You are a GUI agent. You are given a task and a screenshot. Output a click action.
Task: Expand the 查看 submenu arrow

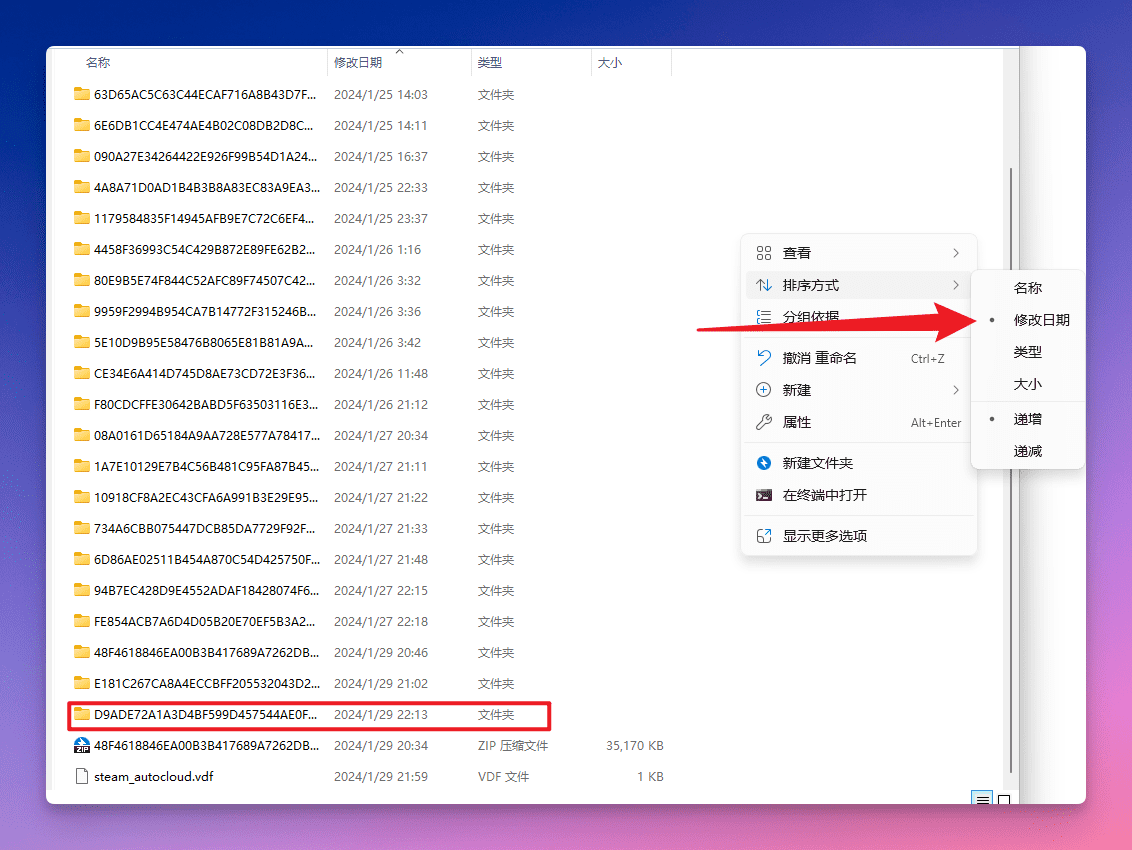956,253
